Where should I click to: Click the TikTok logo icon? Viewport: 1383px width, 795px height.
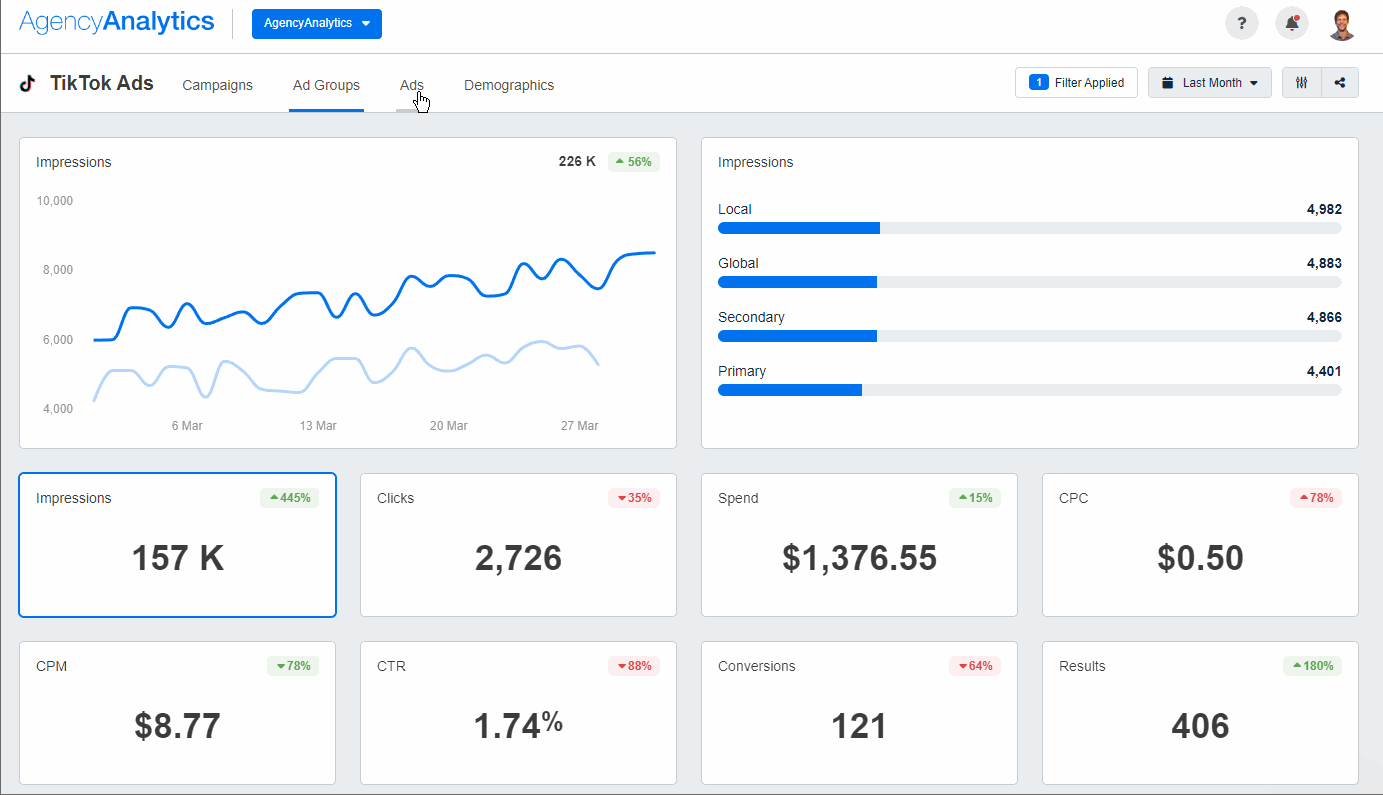click(27, 84)
